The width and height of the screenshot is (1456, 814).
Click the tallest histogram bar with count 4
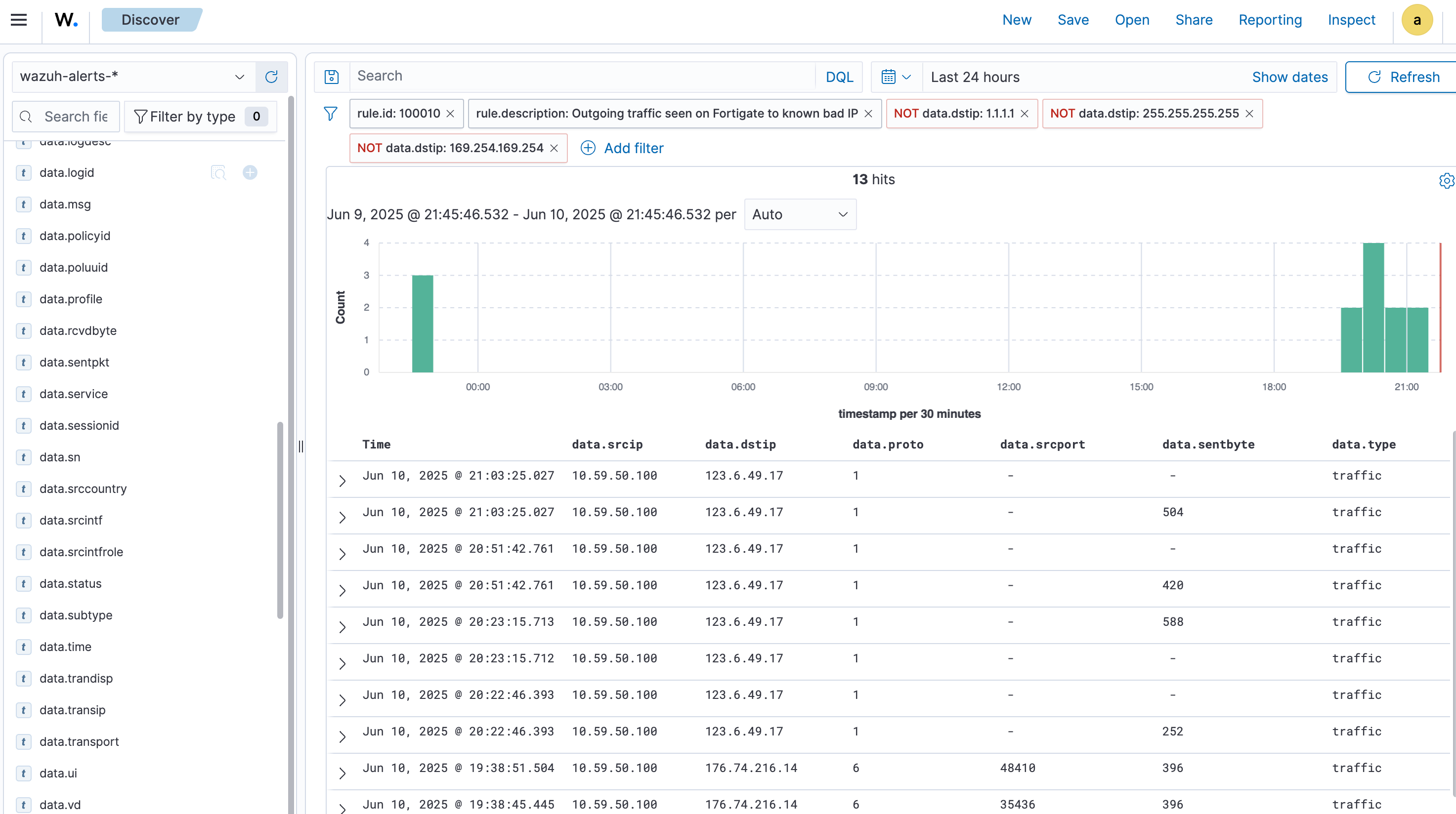coord(1373,307)
